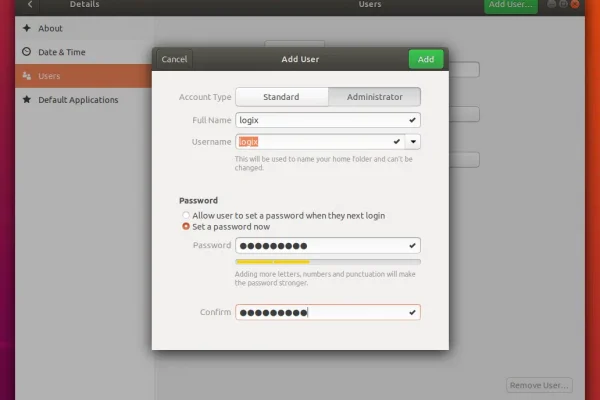Click the 'Adding more letters, numbers and punctuation' hint
Image resolution: width=600 pixels, height=400 pixels.
(325, 278)
